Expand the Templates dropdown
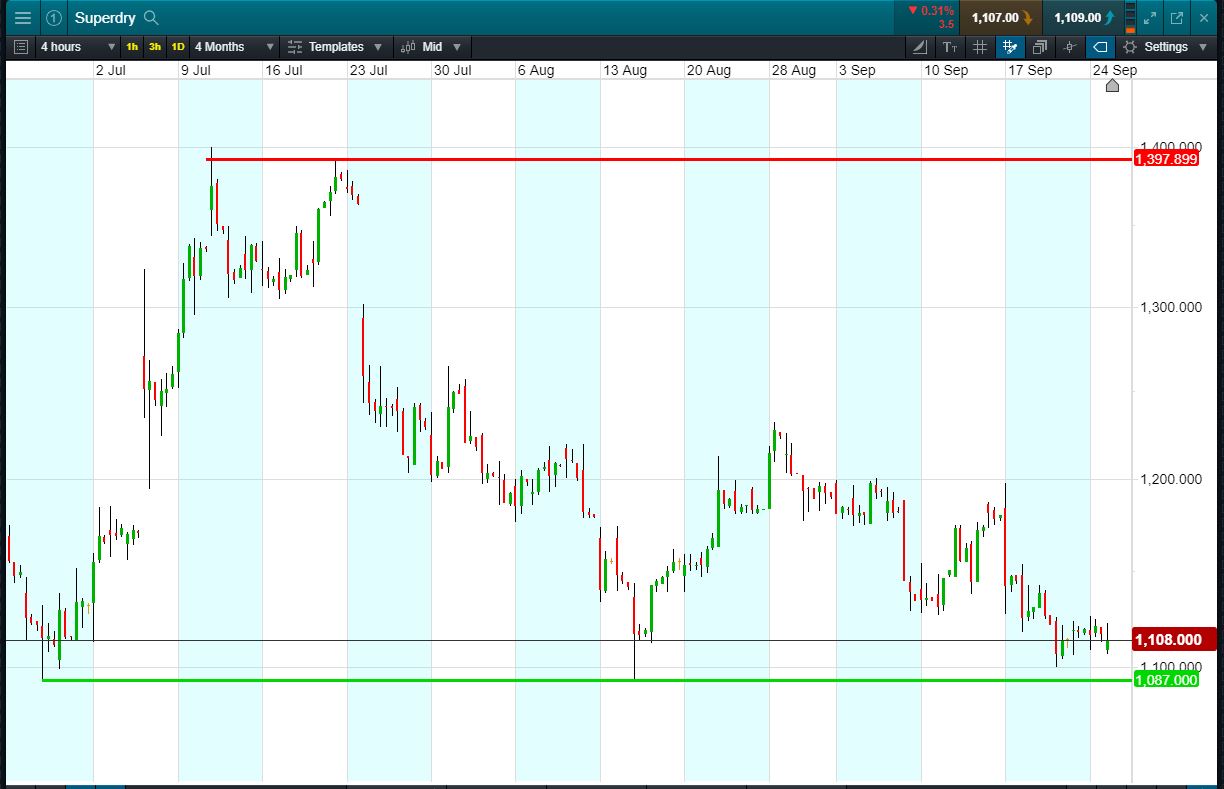This screenshot has height=789, width=1224. (336, 47)
